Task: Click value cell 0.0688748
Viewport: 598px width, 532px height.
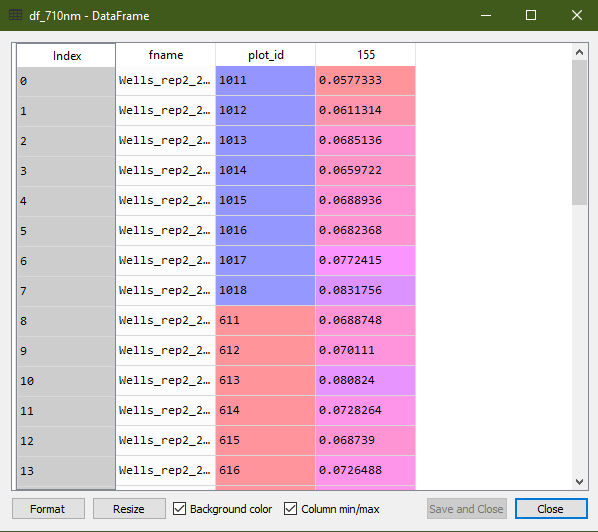Action: point(365,320)
